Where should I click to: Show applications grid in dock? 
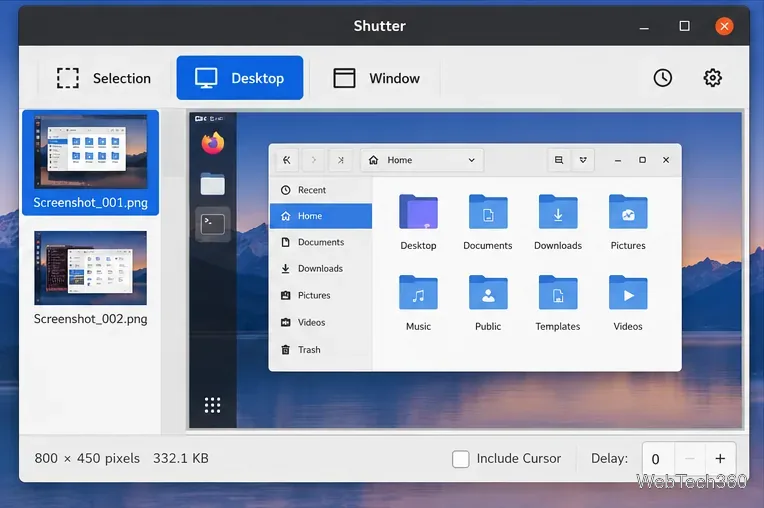tap(212, 405)
